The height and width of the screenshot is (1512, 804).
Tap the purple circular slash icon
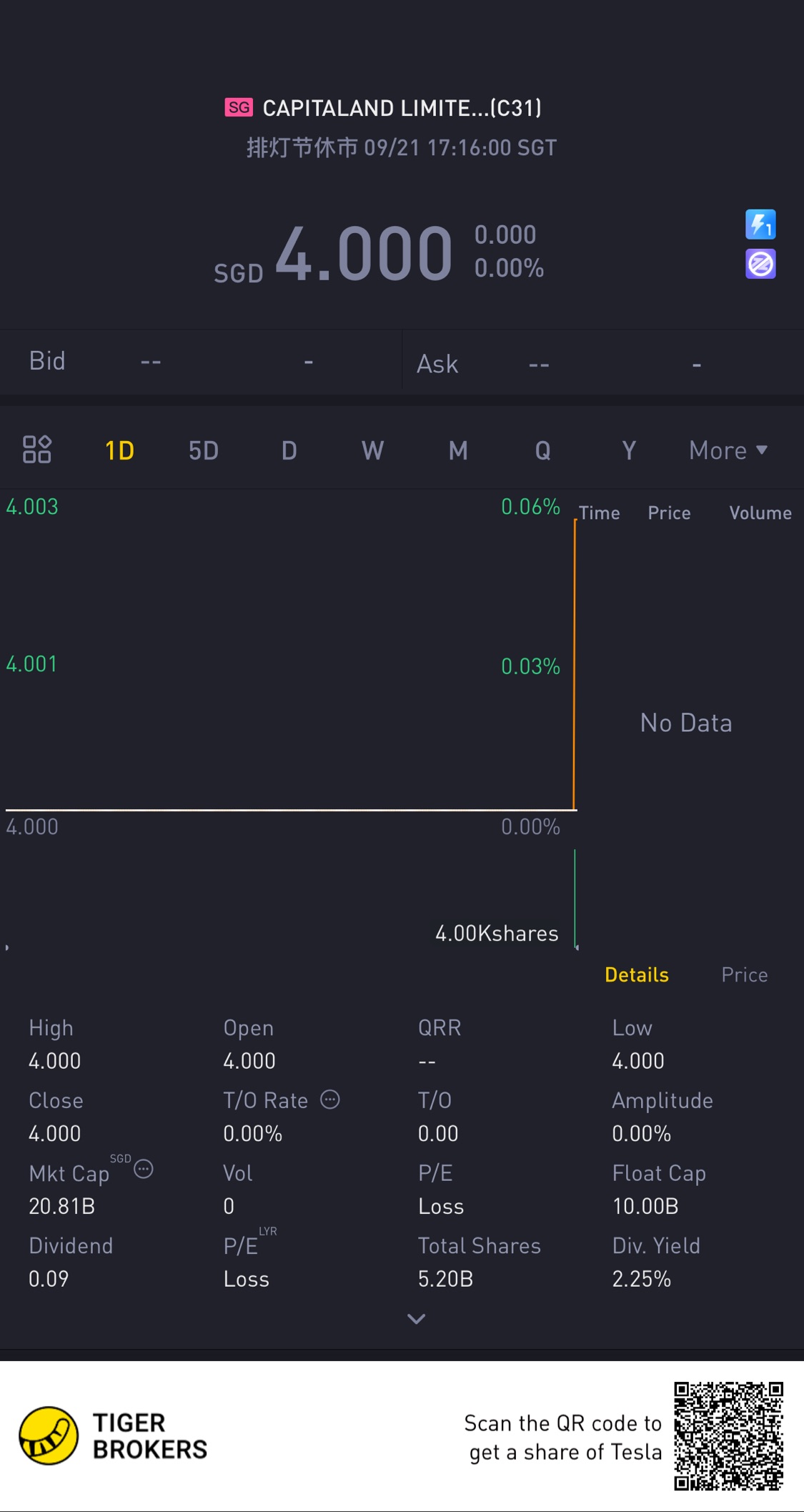(x=760, y=264)
